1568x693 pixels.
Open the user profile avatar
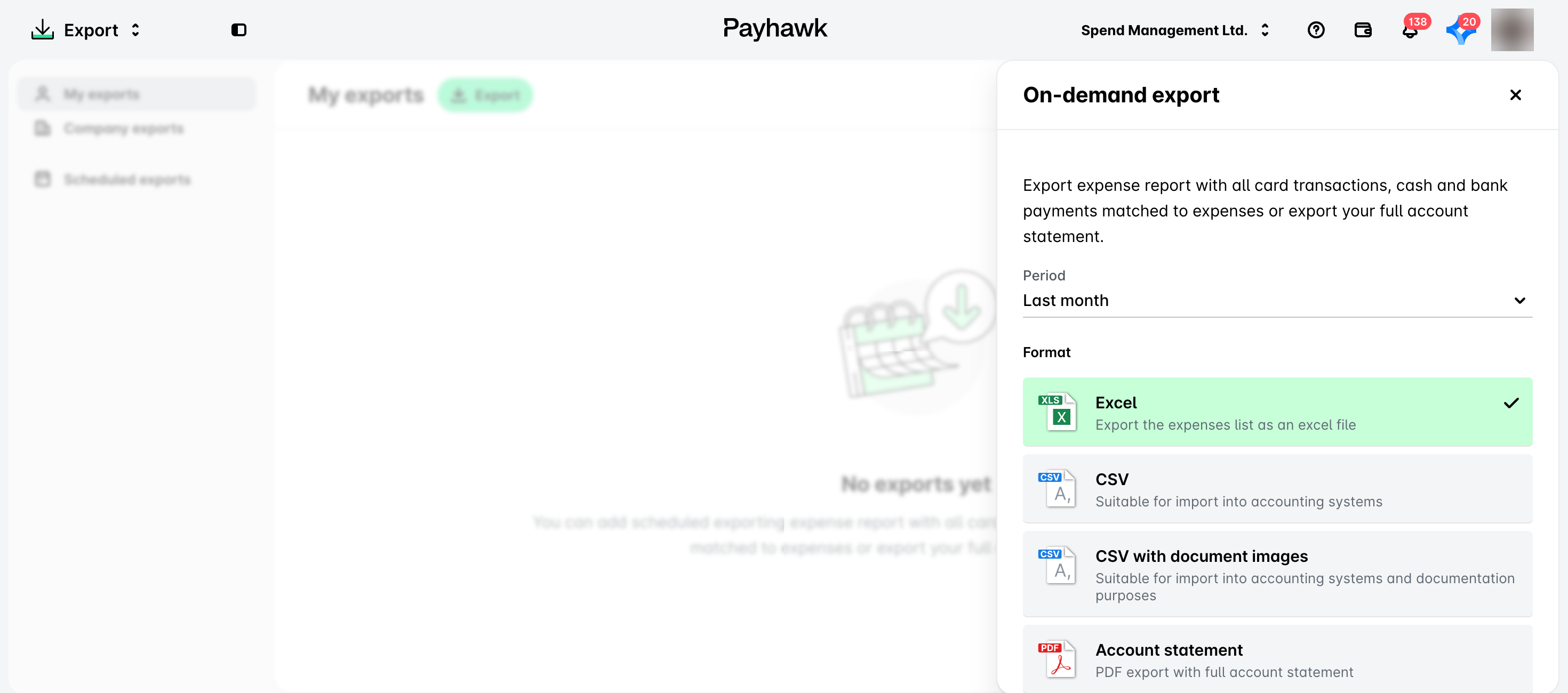click(1512, 30)
